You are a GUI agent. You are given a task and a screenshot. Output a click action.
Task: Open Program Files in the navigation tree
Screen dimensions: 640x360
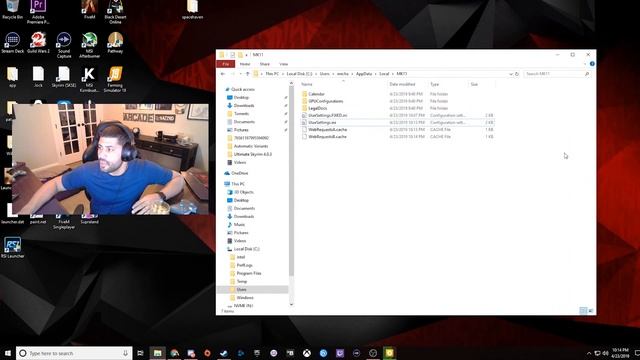(249, 273)
